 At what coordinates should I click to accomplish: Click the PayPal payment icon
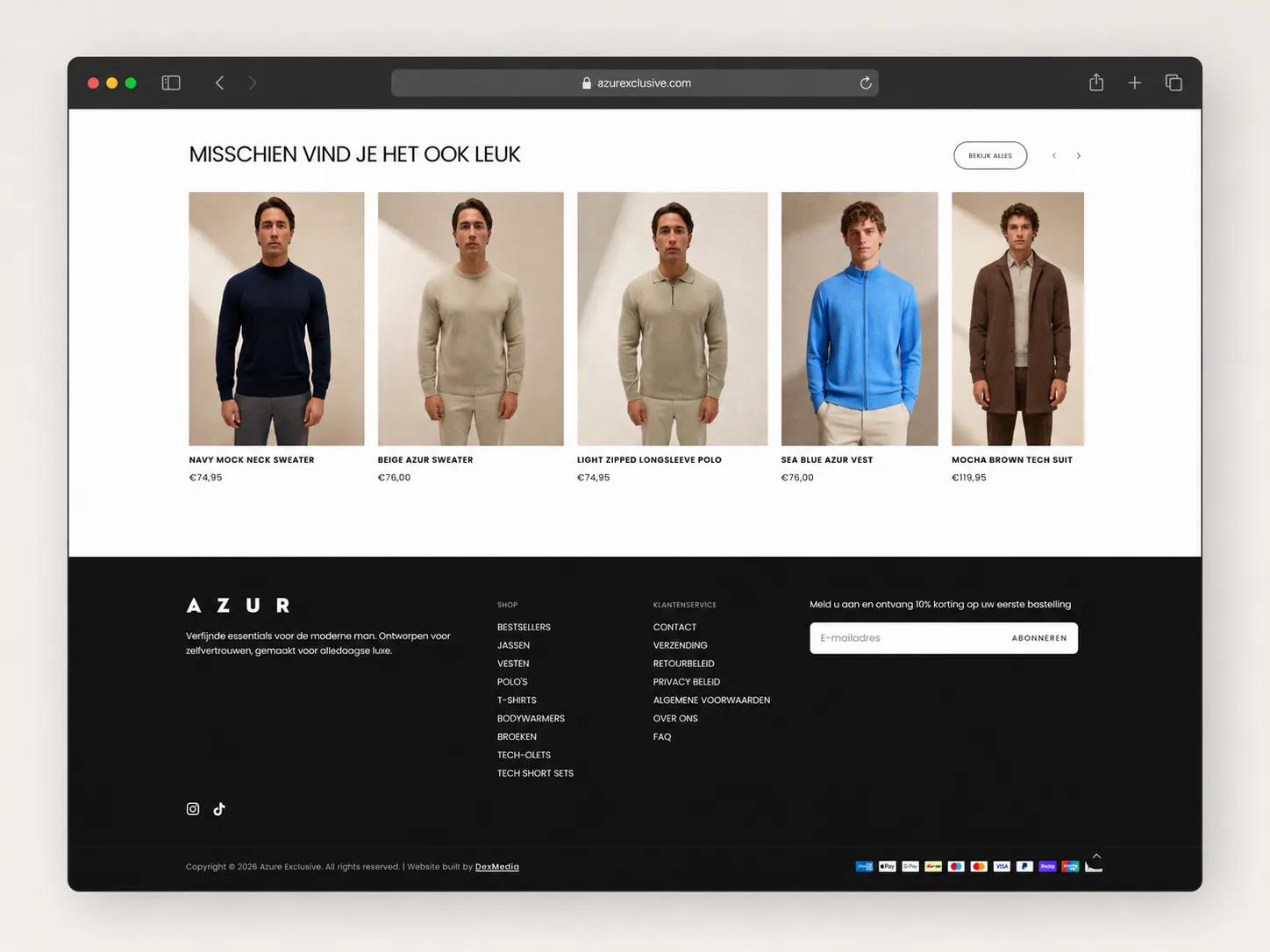point(1024,866)
